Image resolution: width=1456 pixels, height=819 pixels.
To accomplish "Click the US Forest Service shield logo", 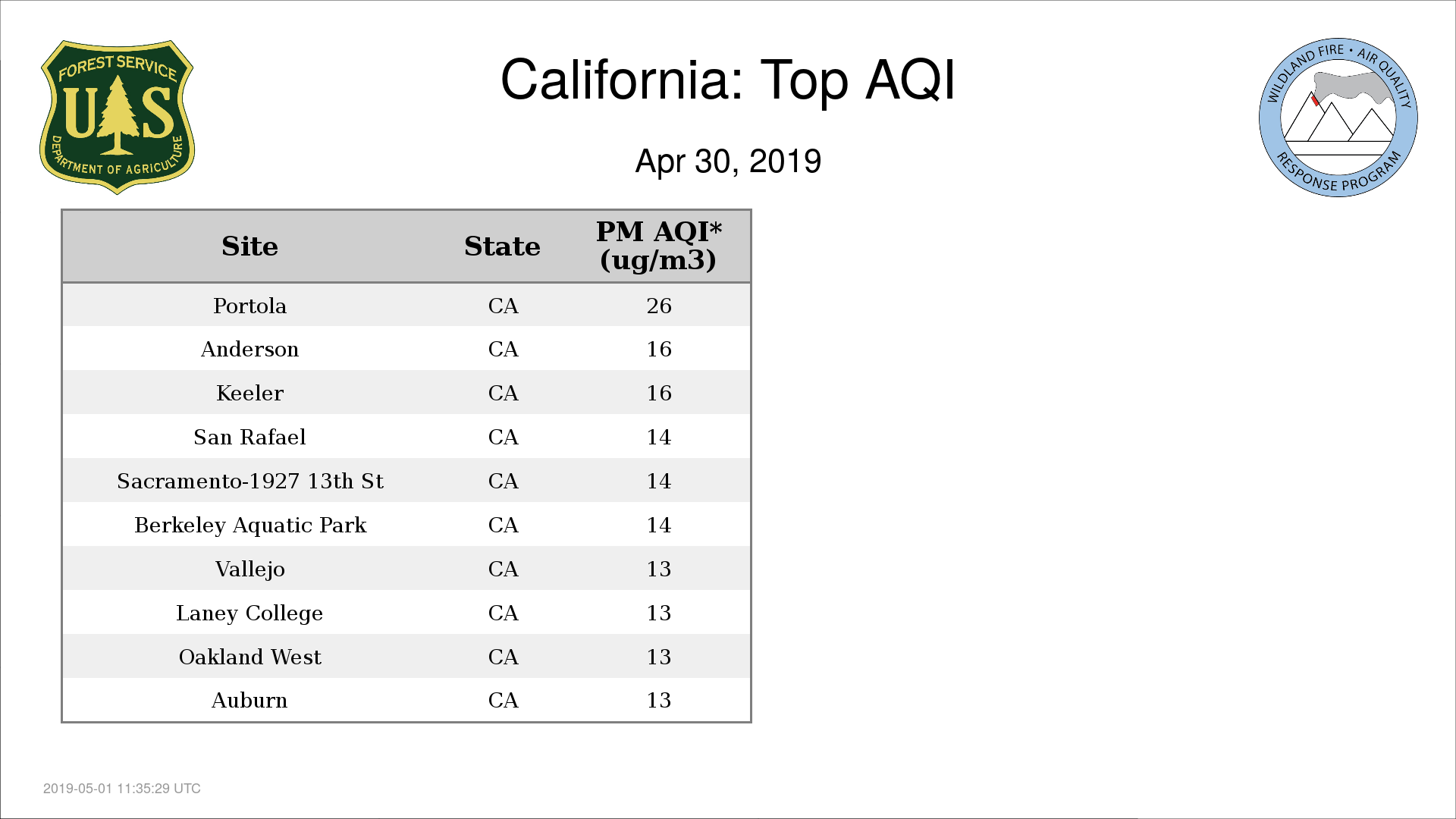I will tap(117, 118).
